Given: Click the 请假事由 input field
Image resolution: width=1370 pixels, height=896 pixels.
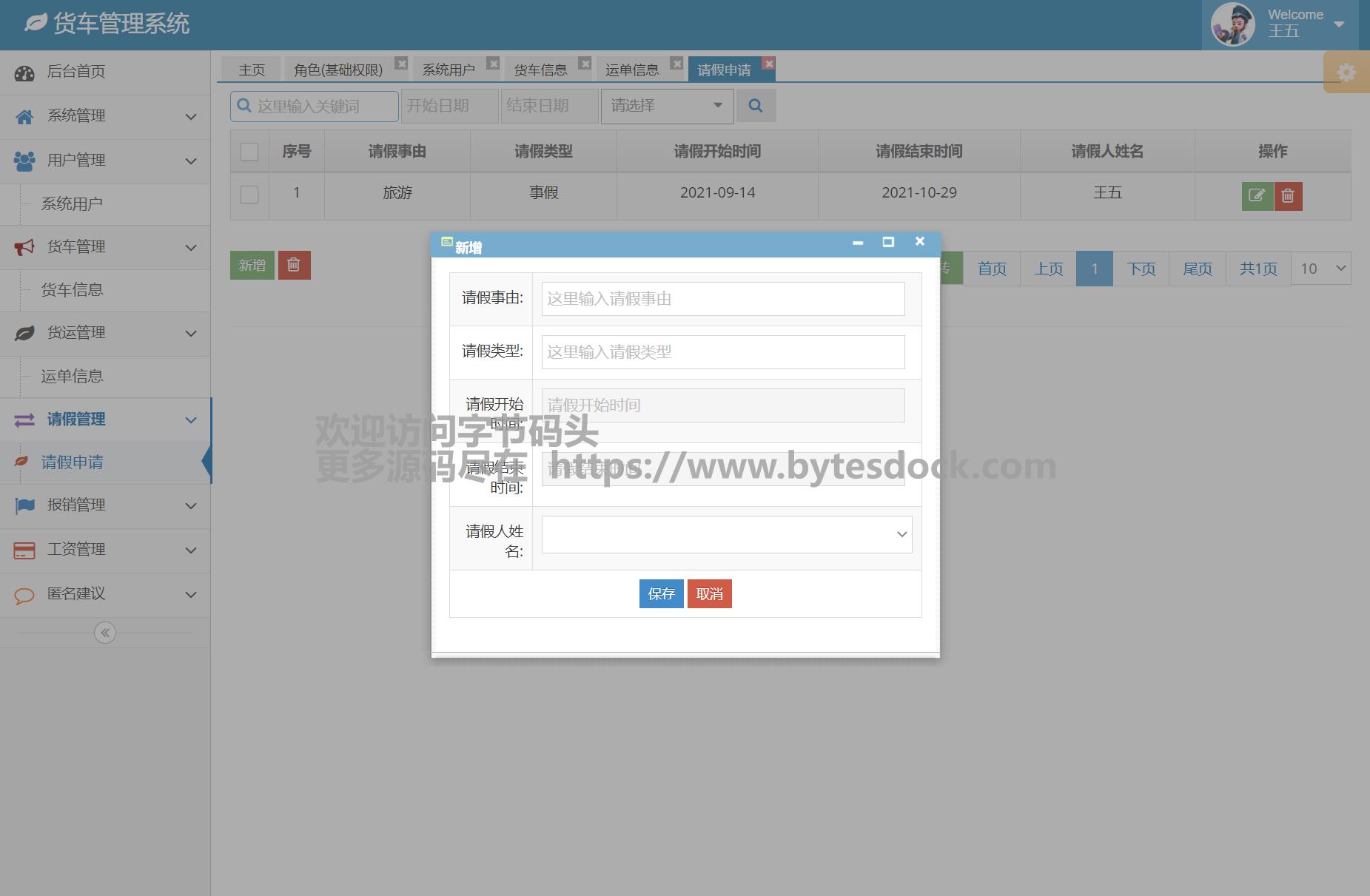Looking at the screenshot, I should (x=722, y=299).
